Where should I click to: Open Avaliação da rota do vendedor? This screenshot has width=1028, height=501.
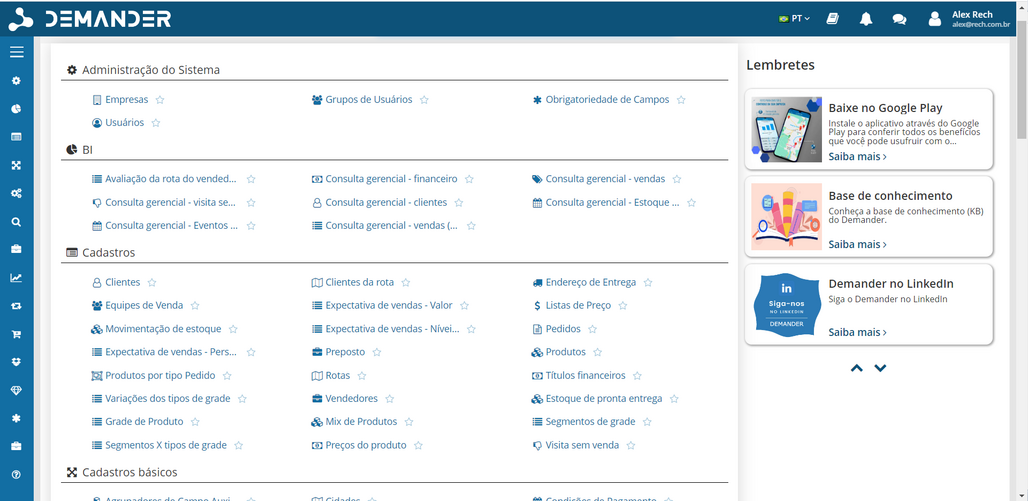[170, 178]
